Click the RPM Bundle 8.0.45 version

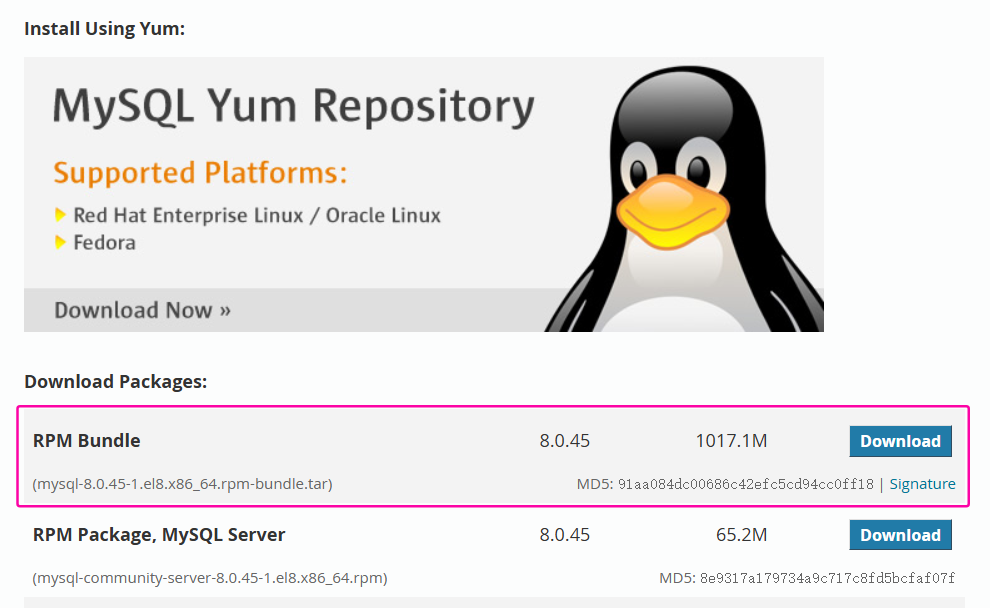click(564, 441)
